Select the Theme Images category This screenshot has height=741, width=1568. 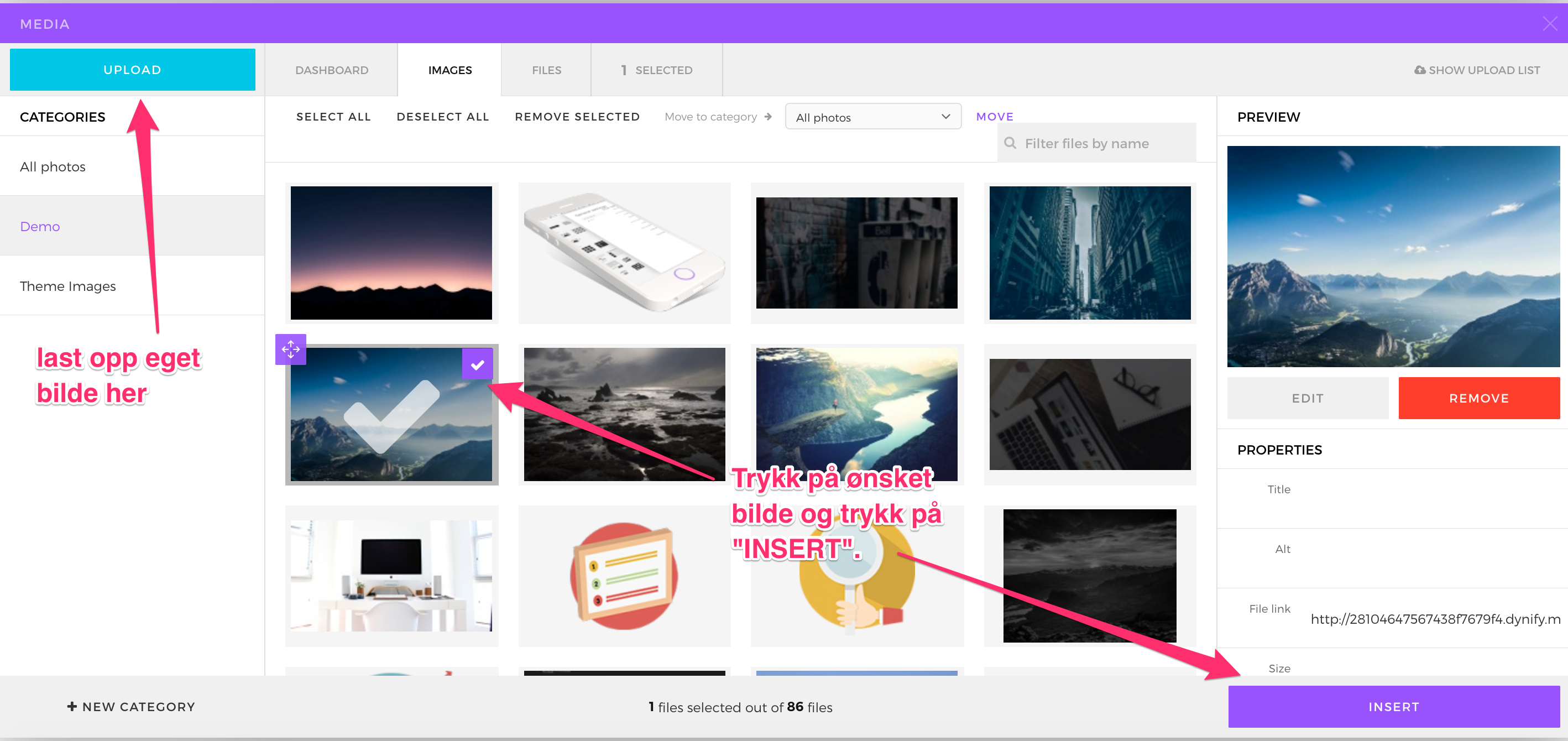coord(132,285)
